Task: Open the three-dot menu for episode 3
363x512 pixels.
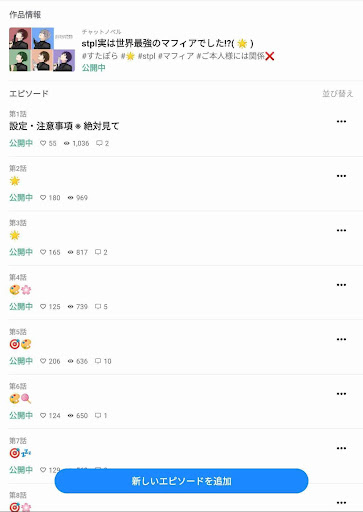Action: click(341, 230)
